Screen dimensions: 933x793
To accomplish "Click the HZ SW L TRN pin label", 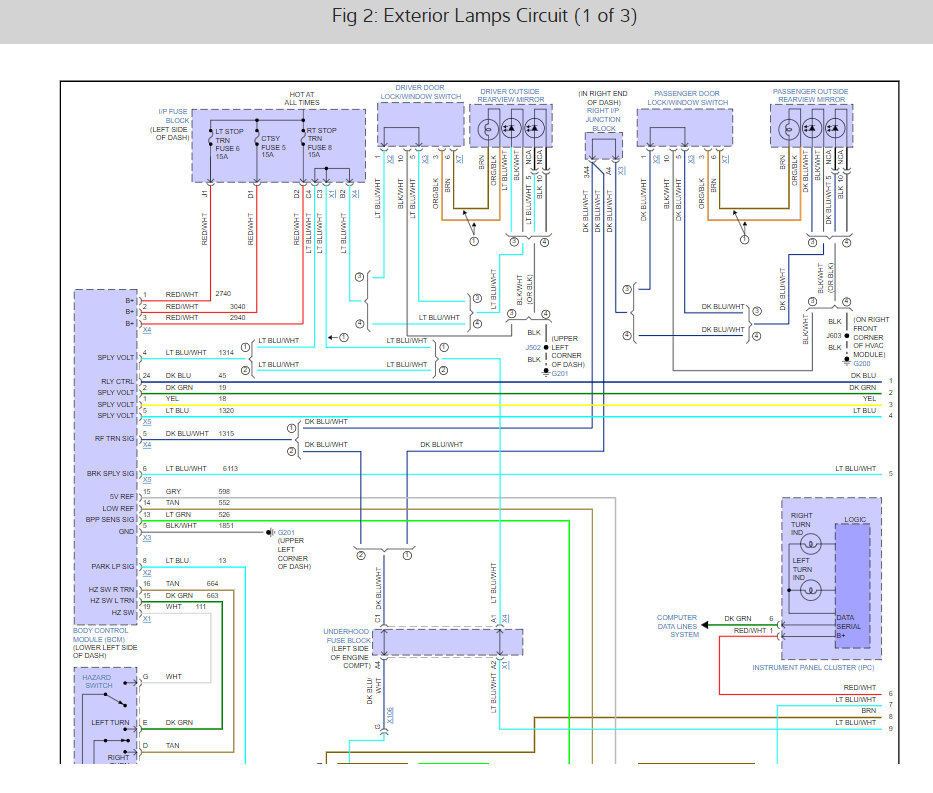I will (x=112, y=601).
